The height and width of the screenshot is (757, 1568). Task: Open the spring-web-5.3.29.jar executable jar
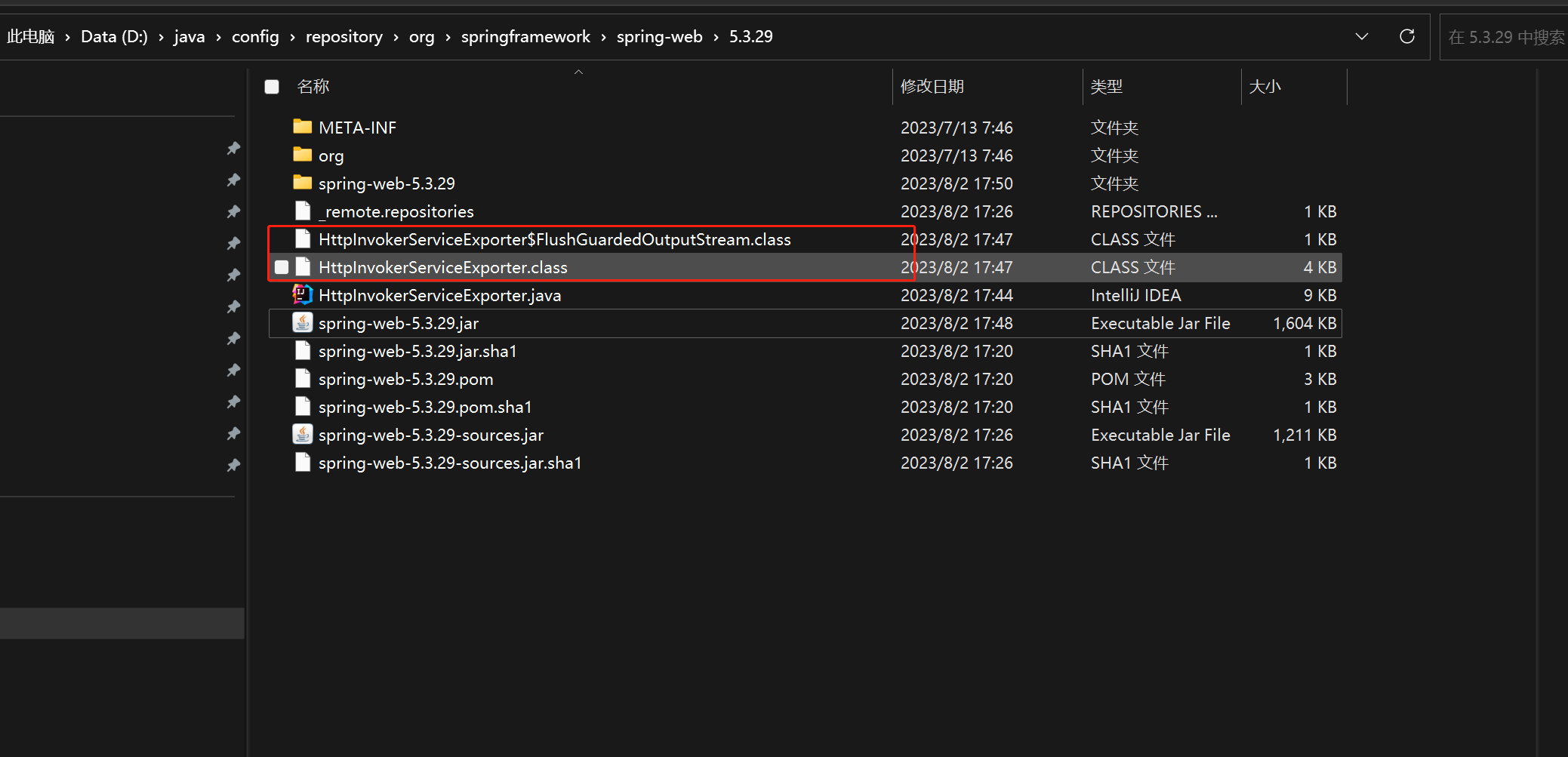pos(399,323)
